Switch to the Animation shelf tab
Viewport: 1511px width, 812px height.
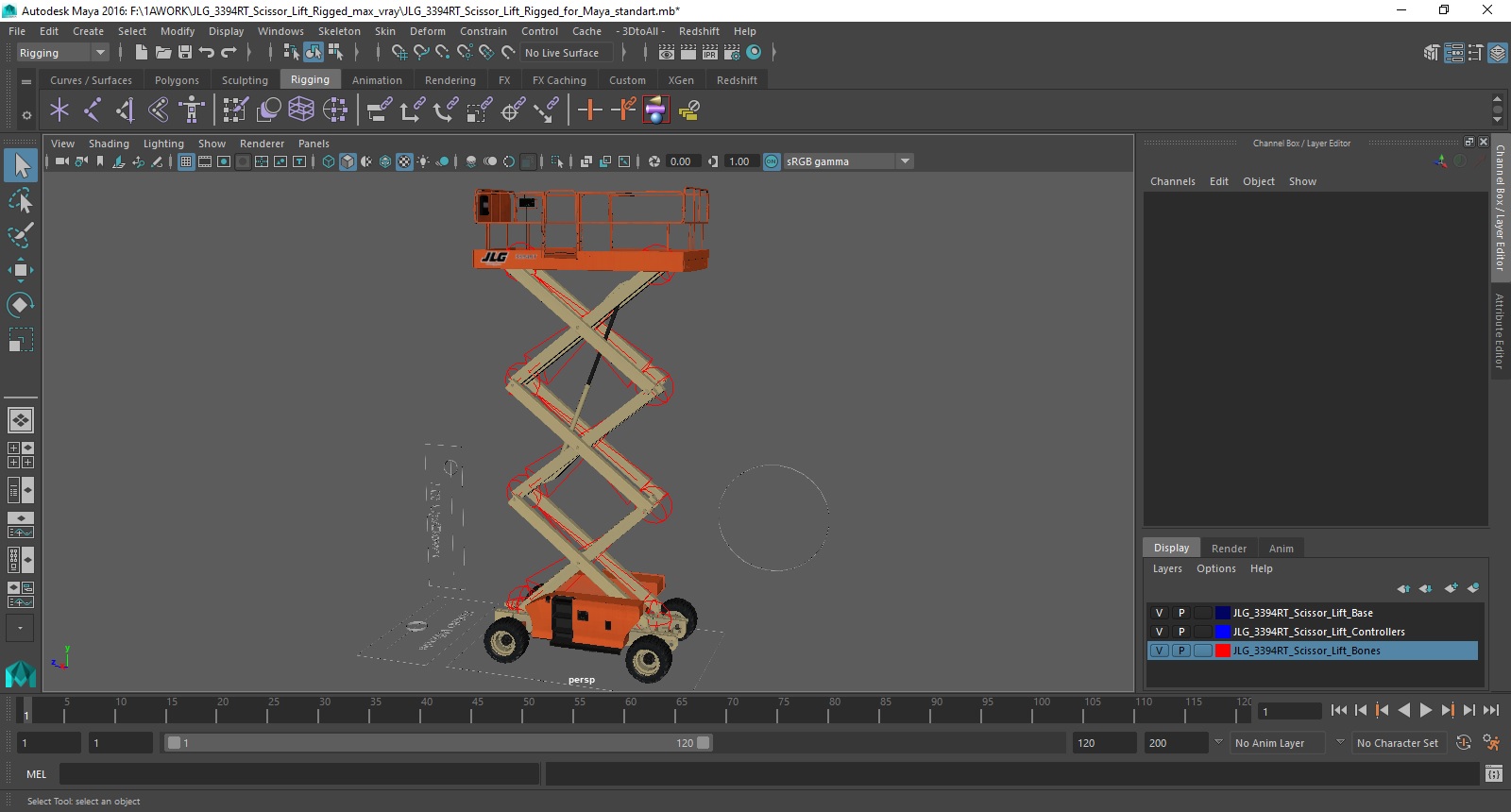click(377, 80)
